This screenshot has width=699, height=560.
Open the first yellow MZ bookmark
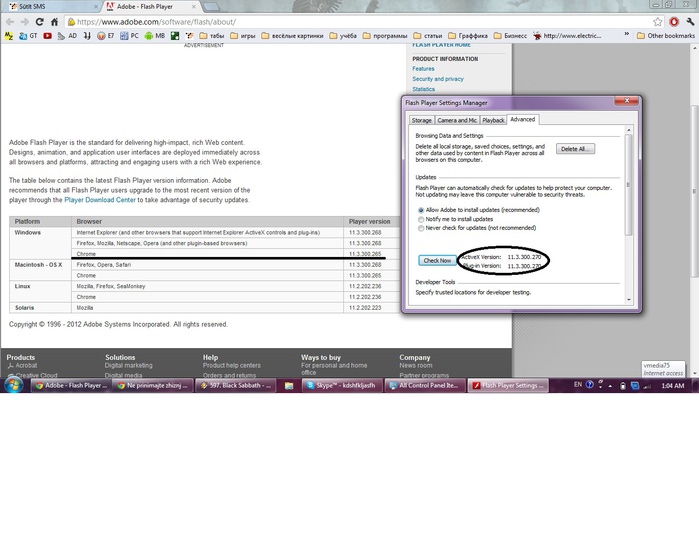pos(9,36)
